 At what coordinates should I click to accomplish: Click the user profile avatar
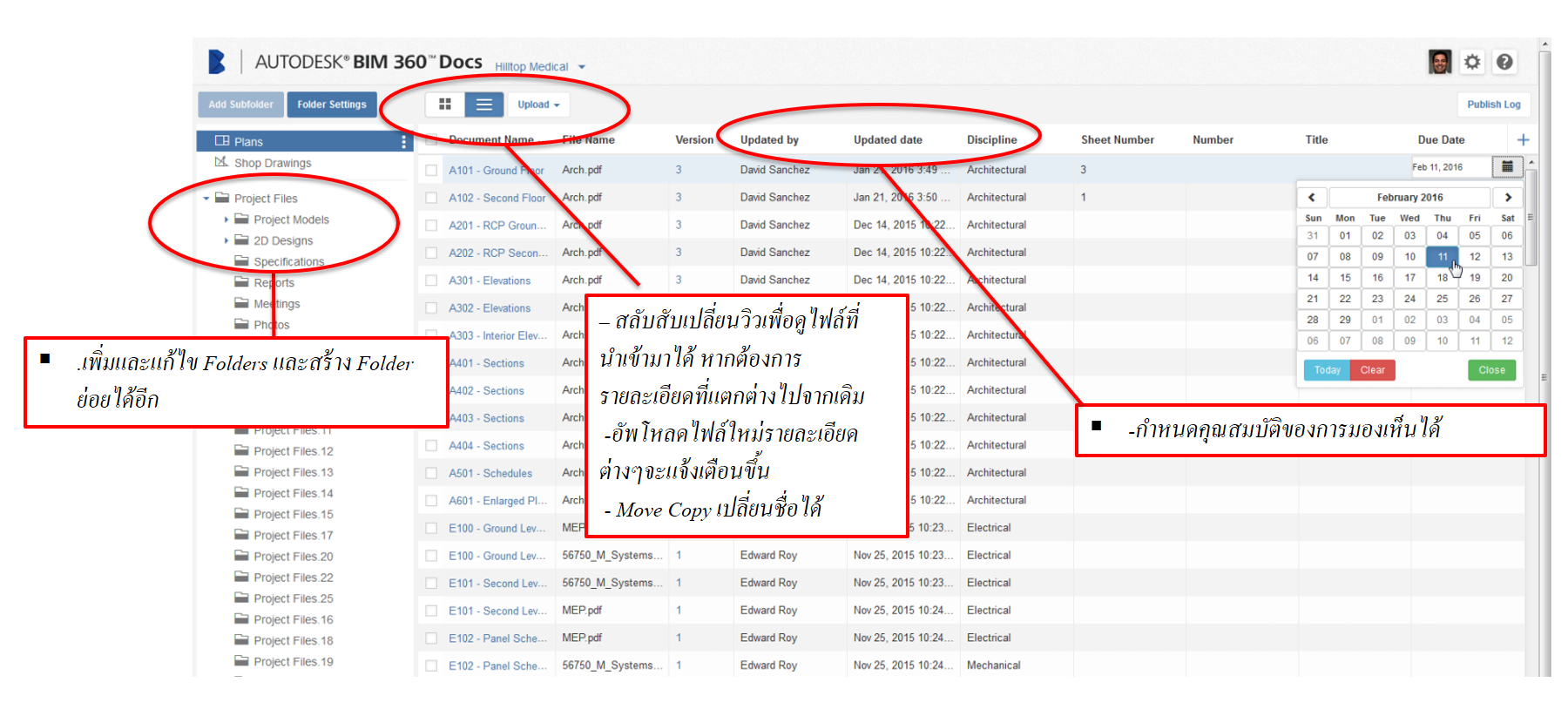coord(1440,62)
